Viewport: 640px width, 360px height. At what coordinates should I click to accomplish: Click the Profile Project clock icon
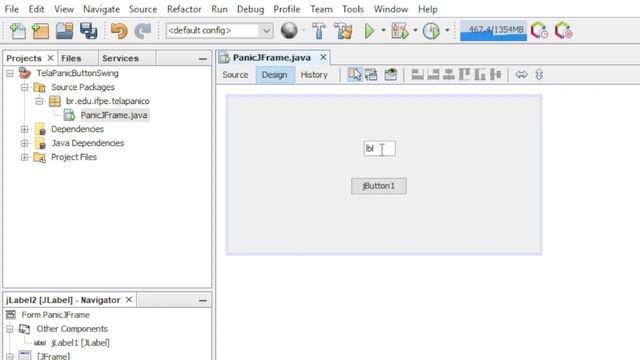point(431,31)
